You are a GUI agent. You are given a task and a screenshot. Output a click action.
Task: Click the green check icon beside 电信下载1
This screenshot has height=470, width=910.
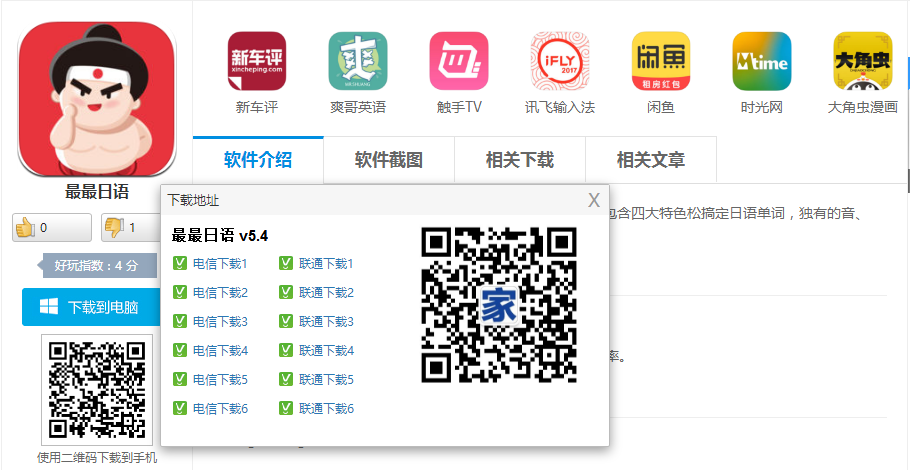click(x=180, y=263)
